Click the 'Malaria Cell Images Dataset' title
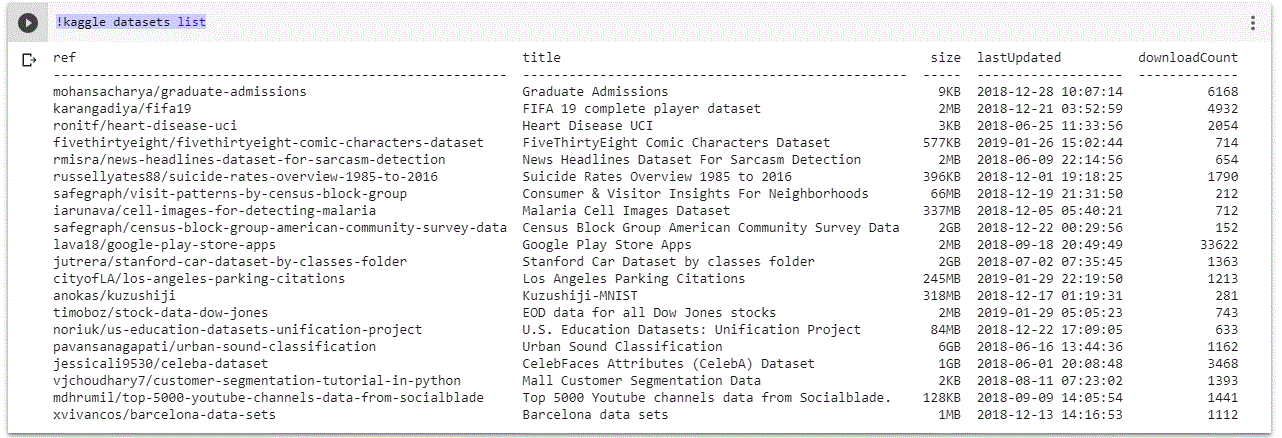Viewport: 1282px width, 438px height. click(x=626, y=211)
